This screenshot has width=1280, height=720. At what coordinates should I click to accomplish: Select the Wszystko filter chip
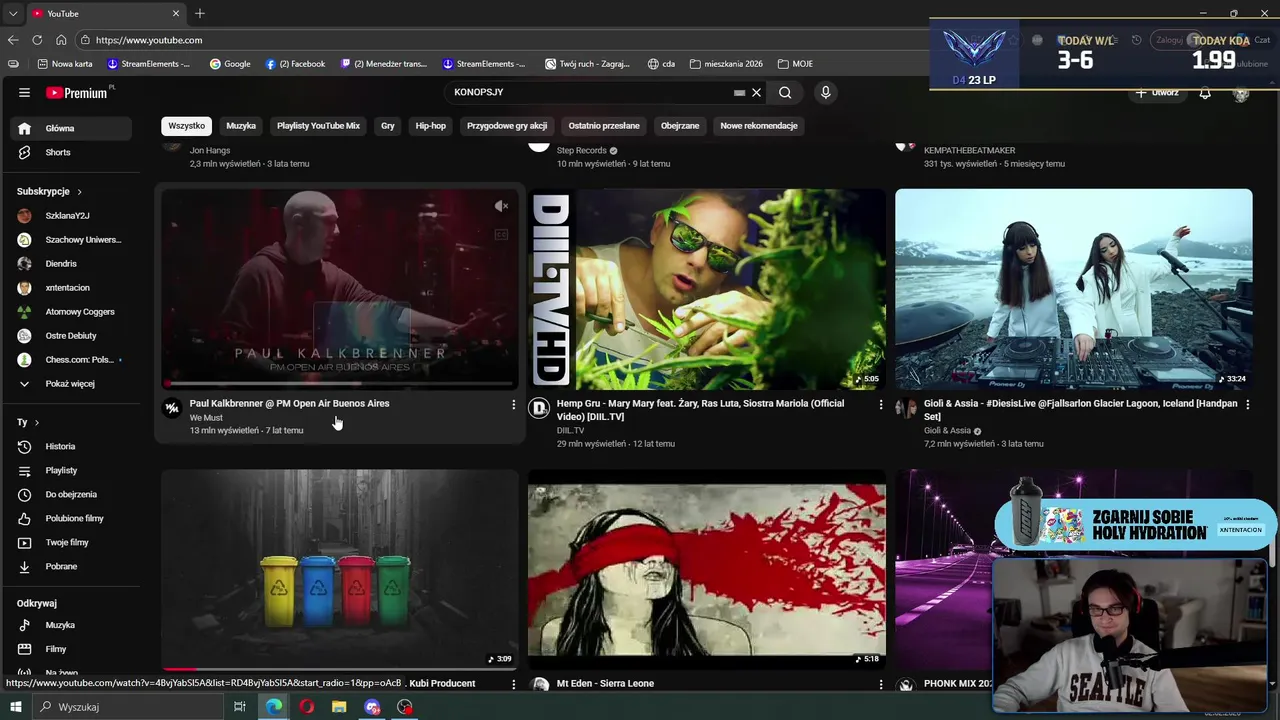[x=186, y=126]
